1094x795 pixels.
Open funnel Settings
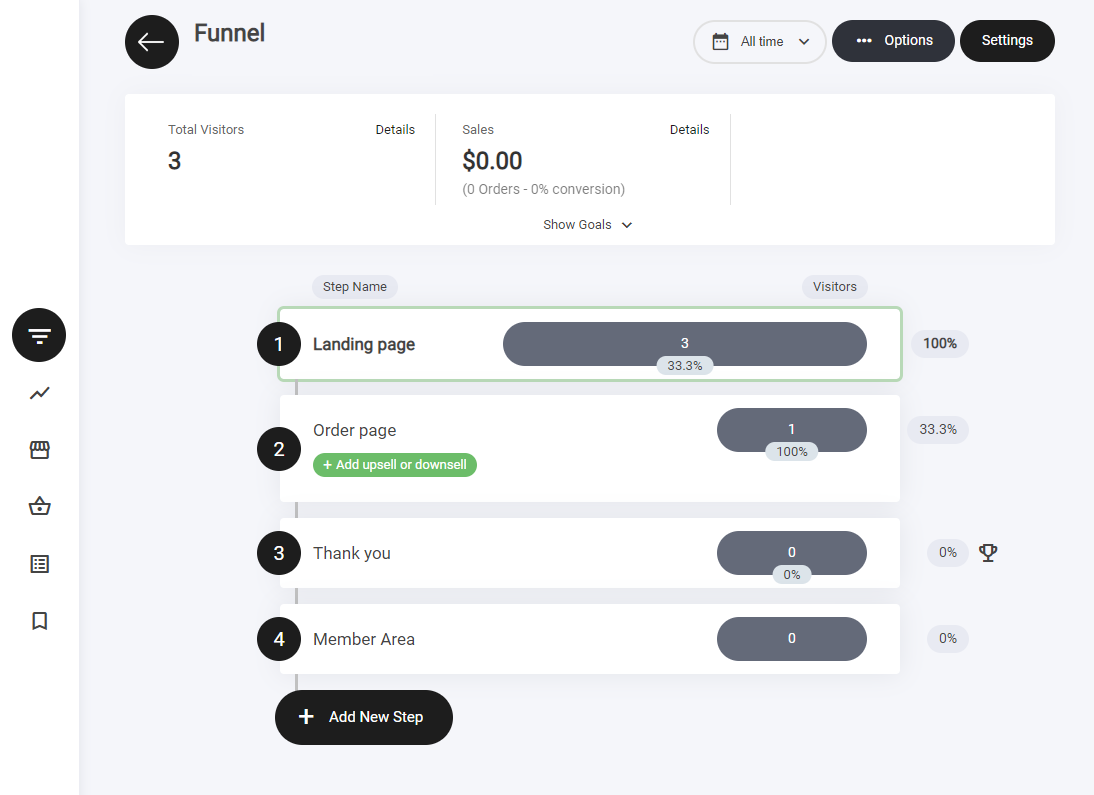(1007, 41)
